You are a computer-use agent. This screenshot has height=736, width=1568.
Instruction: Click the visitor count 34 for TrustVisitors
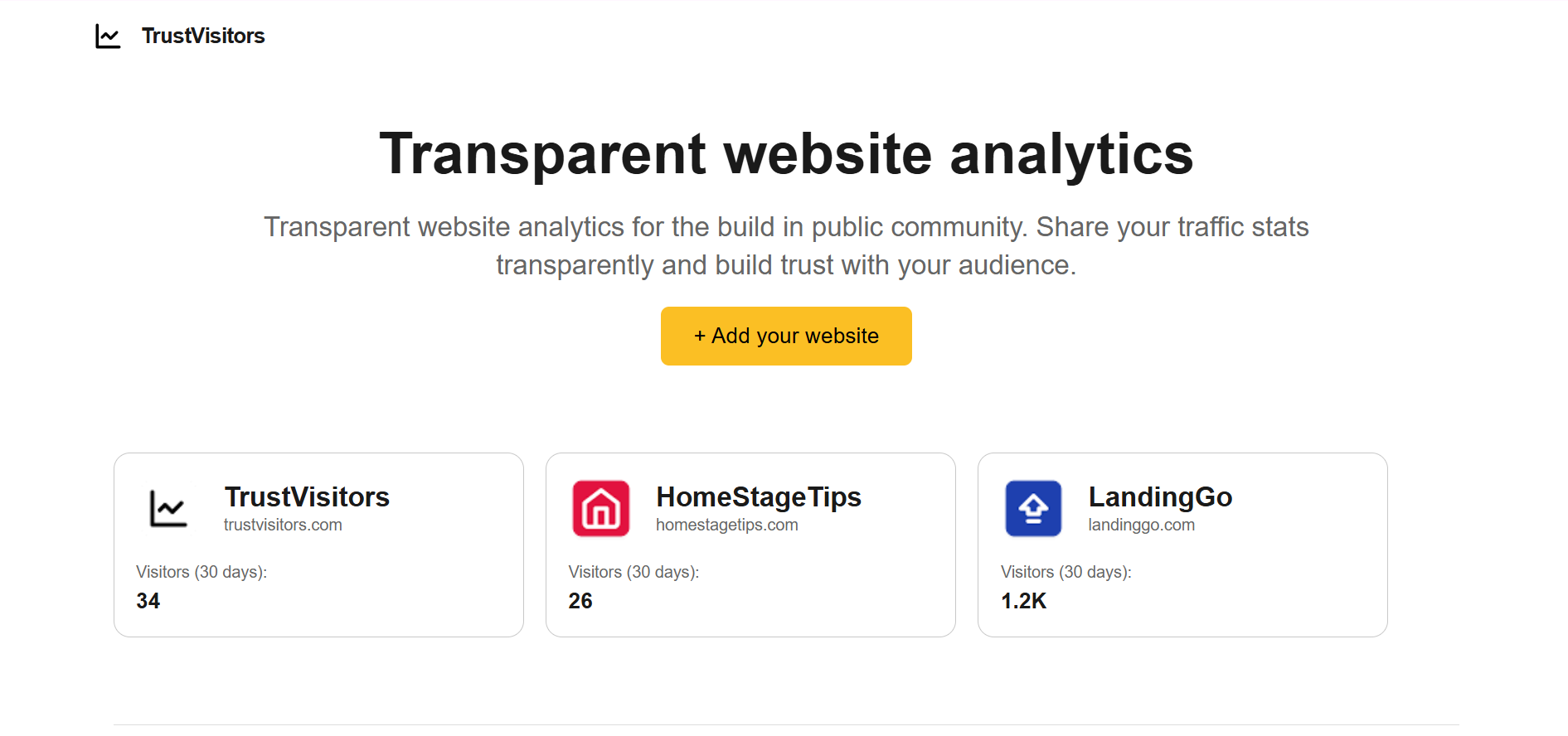pyautogui.click(x=148, y=601)
